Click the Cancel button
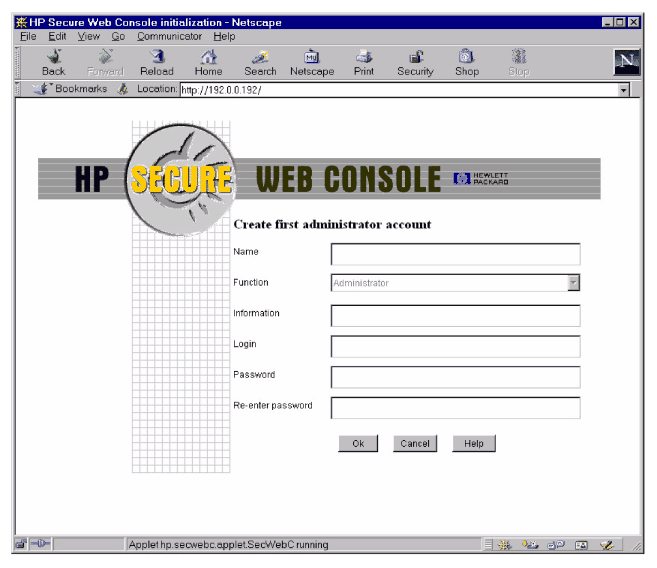Image resolution: width=657 pixels, height=568 pixels. 415,443
